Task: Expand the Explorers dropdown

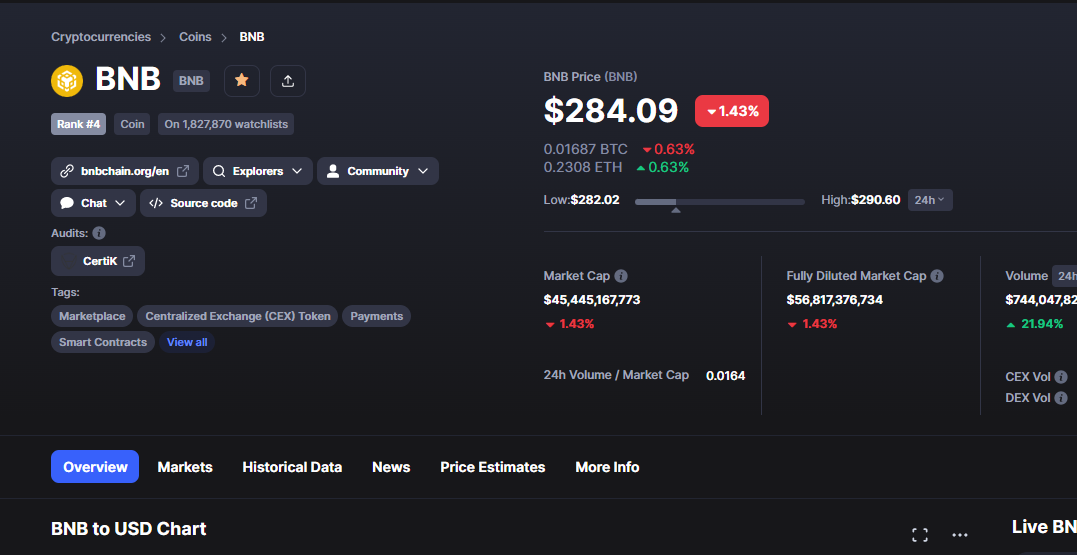Action: (258, 171)
